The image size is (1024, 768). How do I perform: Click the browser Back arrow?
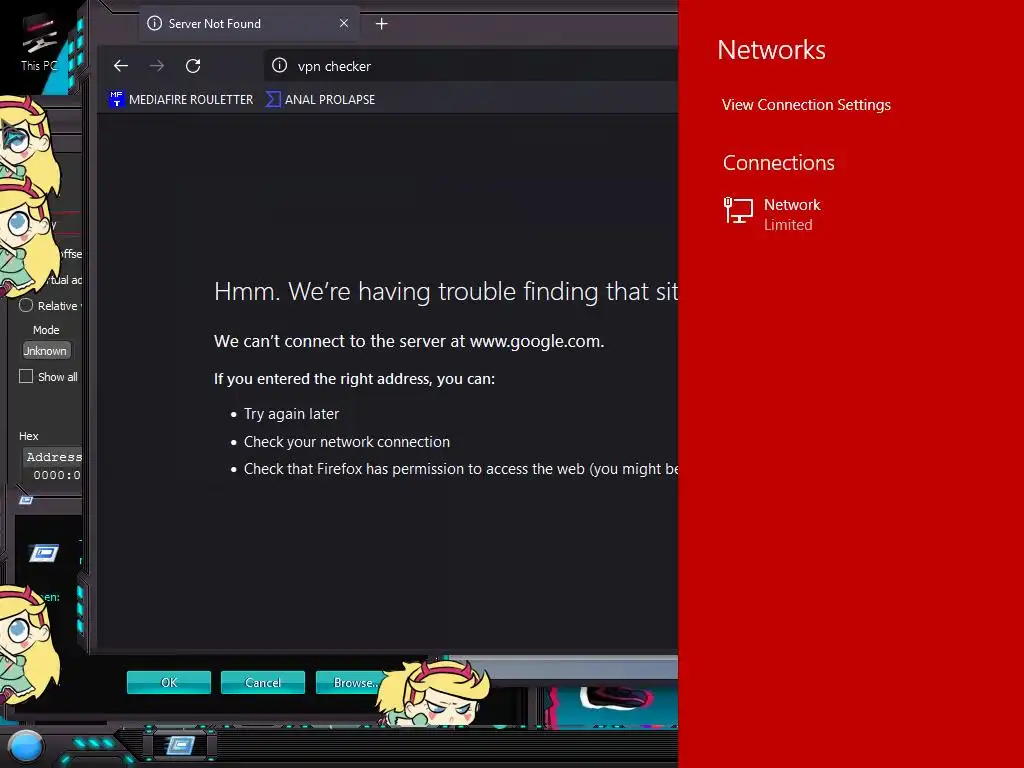pyautogui.click(x=121, y=66)
